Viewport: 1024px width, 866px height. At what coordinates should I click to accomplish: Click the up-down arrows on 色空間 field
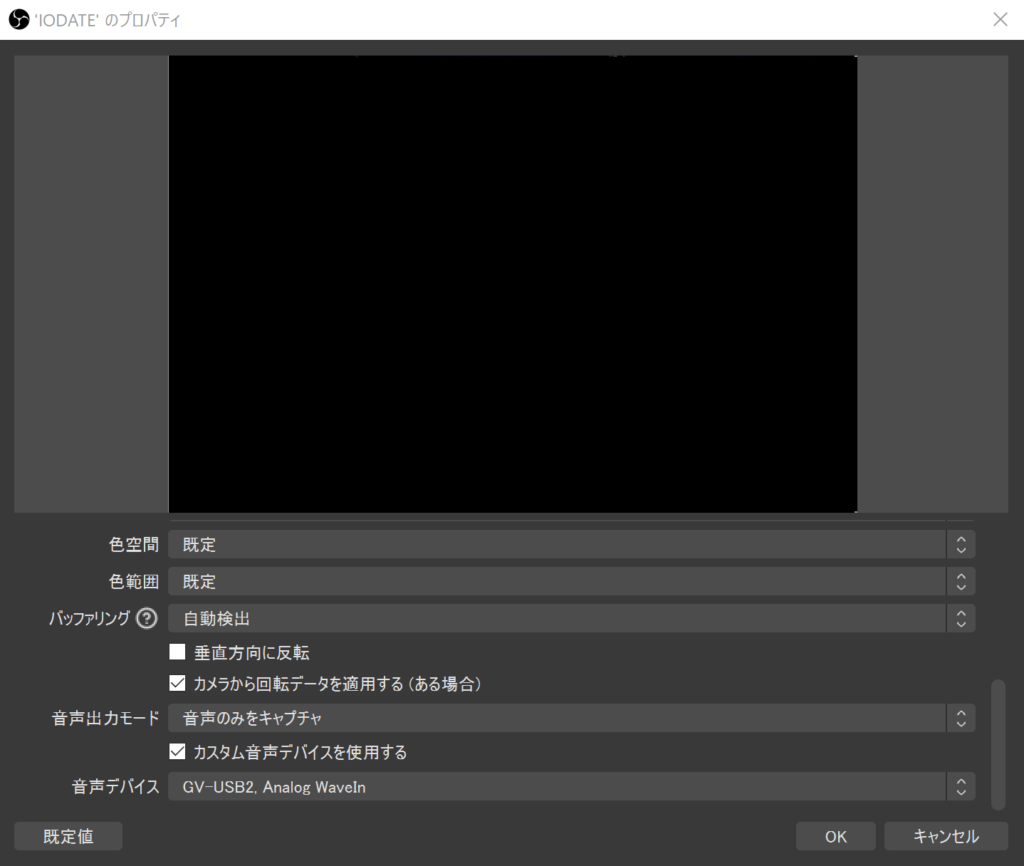960,545
